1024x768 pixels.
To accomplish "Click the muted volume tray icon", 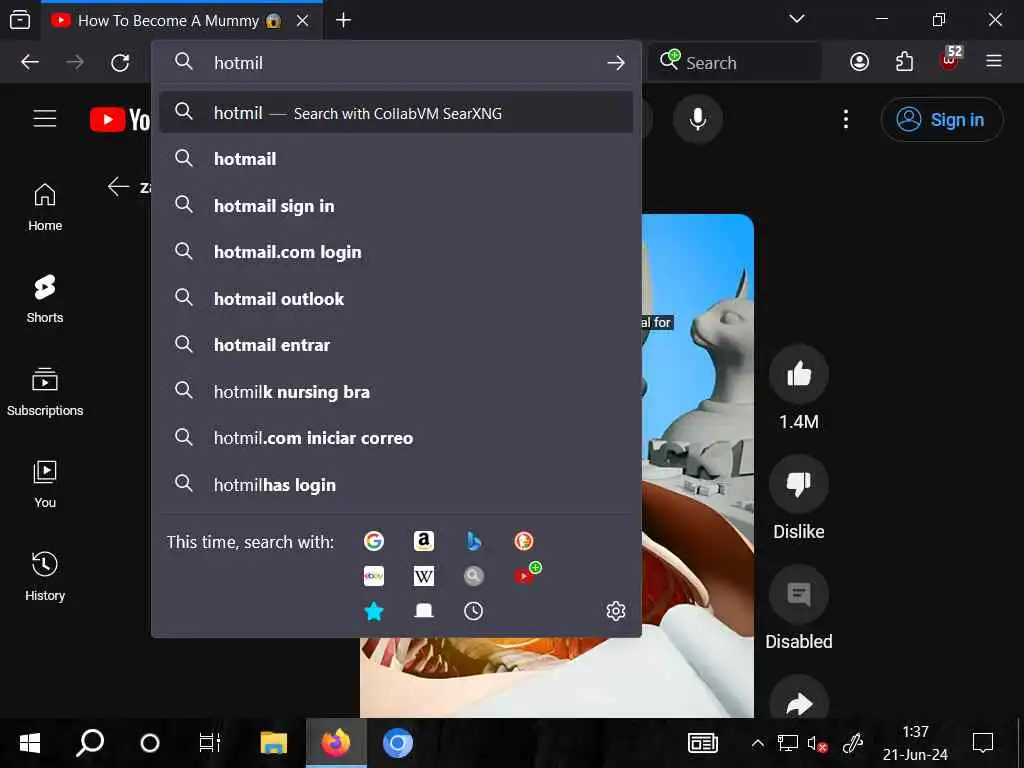I will (817, 743).
